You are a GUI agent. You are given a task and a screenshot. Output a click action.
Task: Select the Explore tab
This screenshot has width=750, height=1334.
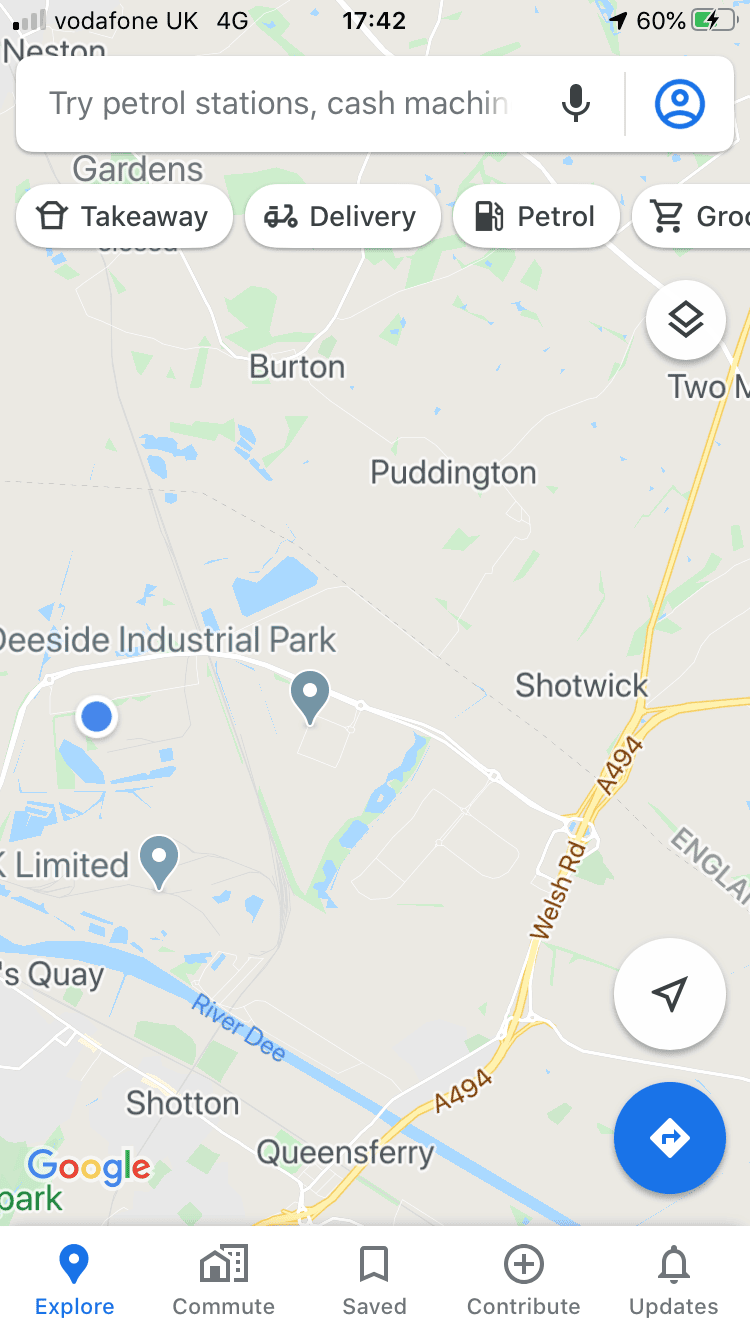tap(74, 1281)
